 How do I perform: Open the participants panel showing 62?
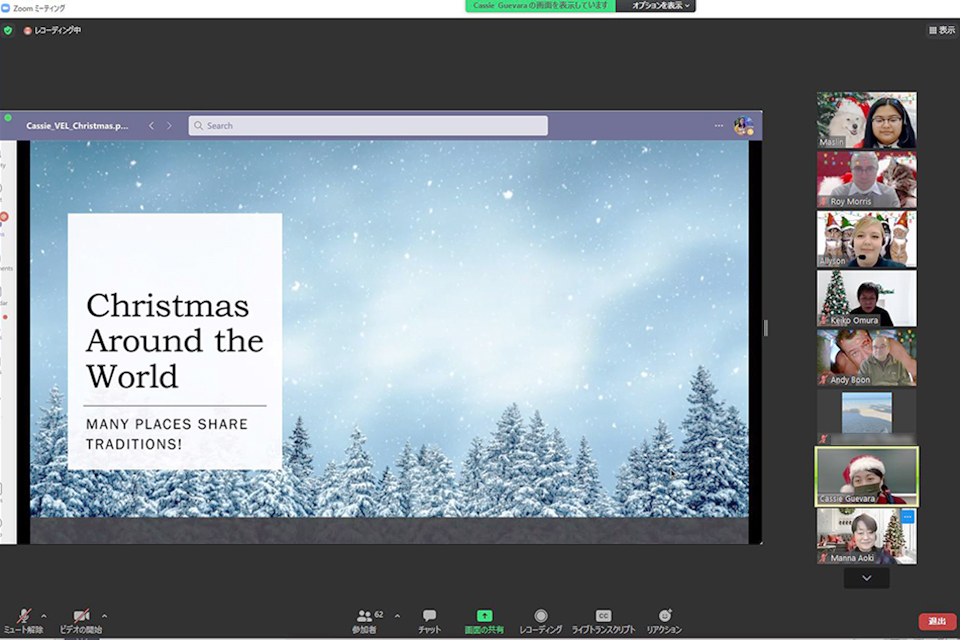367,620
